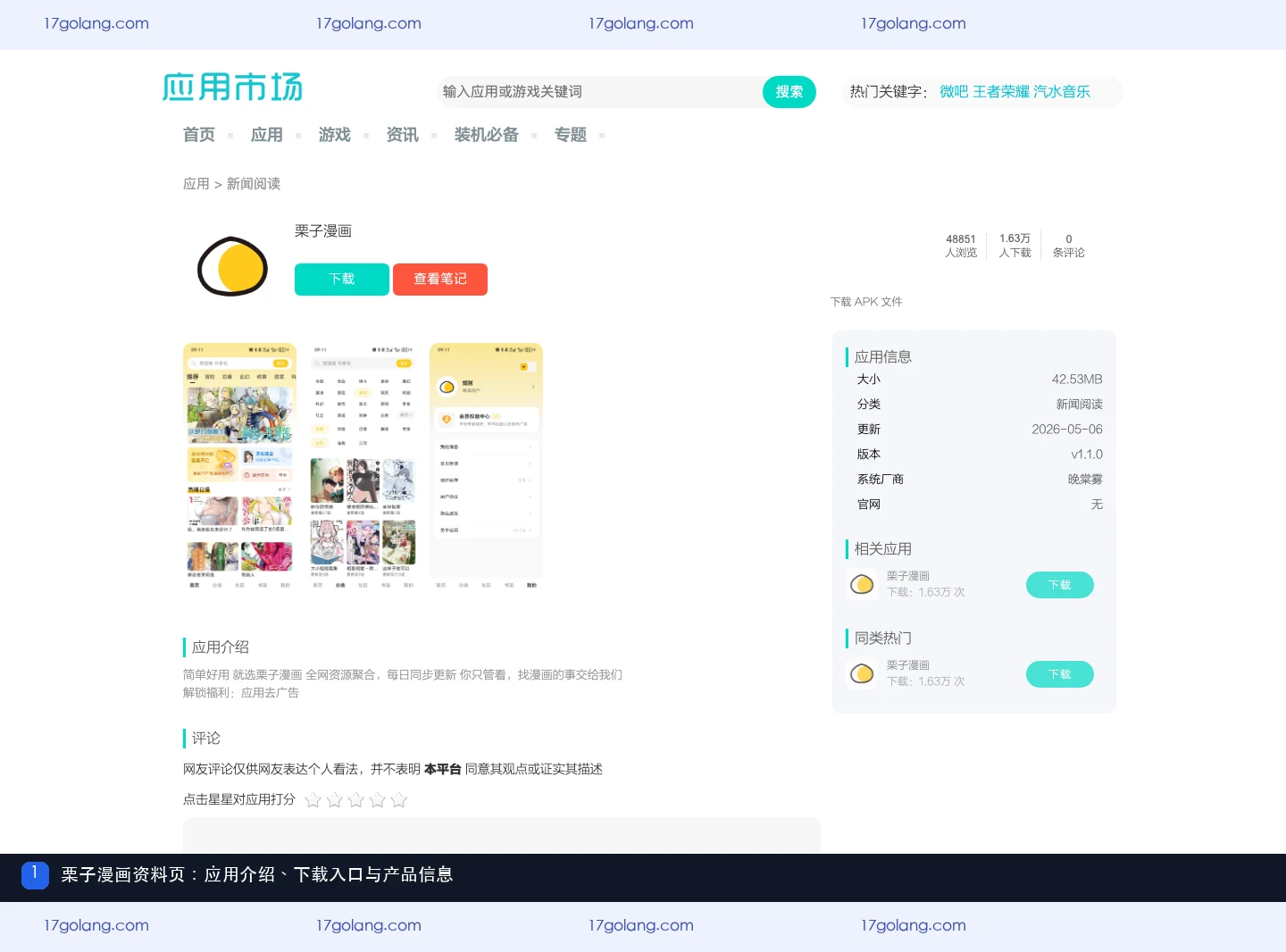Click the 栗子漫画 app title text
This screenshot has height=952, width=1286.
click(x=323, y=231)
